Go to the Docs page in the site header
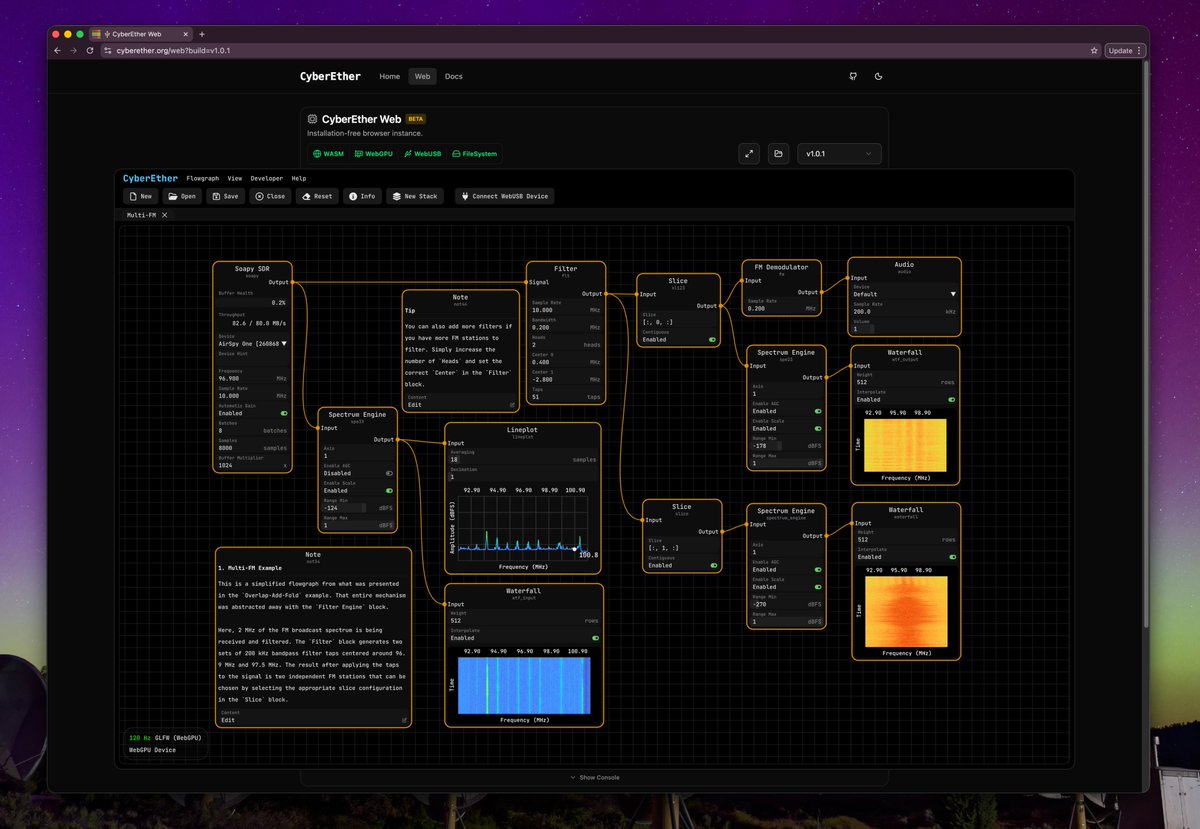 point(454,76)
